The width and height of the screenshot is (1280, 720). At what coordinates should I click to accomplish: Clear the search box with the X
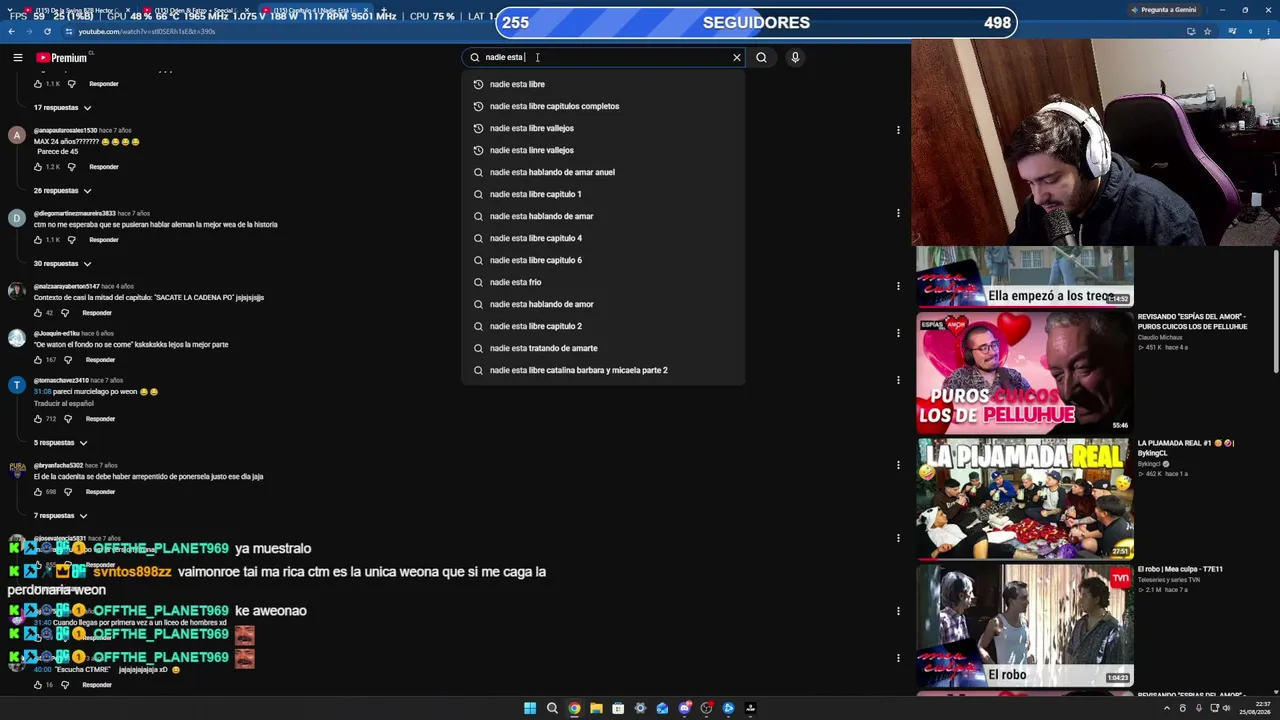(x=737, y=58)
